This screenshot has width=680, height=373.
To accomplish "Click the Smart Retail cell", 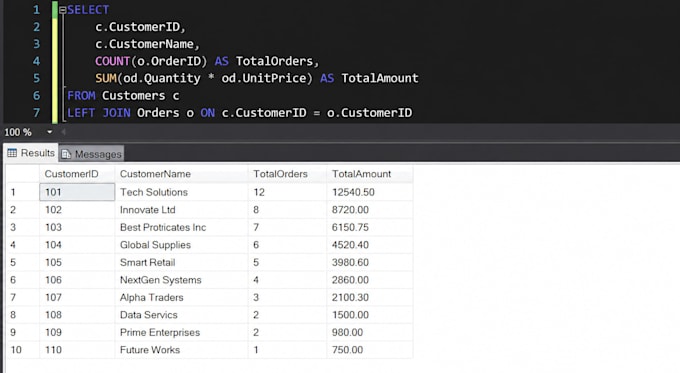I will point(181,262).
